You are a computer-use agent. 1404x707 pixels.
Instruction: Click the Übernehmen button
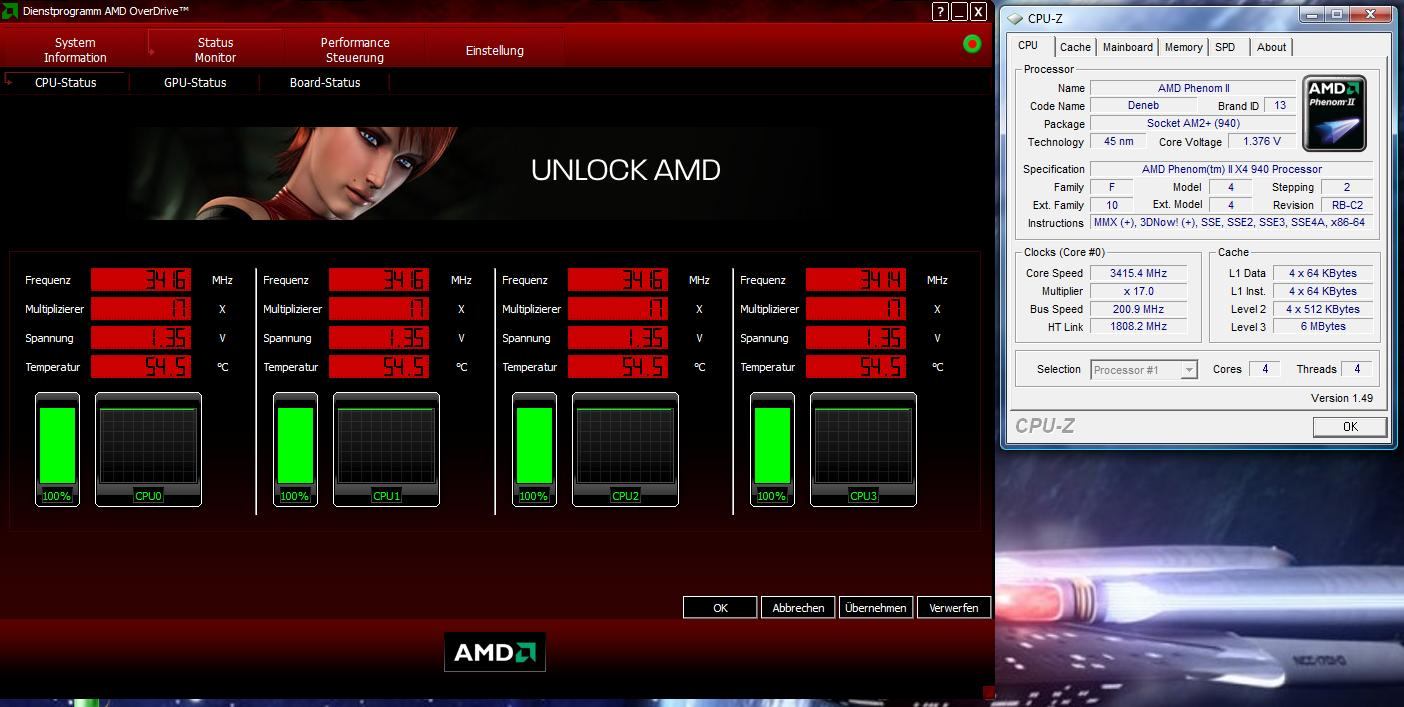[876, 607]
